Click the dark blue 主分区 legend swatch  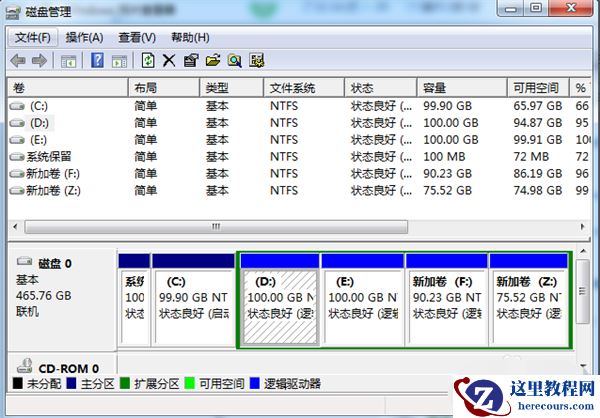point(71,383)
